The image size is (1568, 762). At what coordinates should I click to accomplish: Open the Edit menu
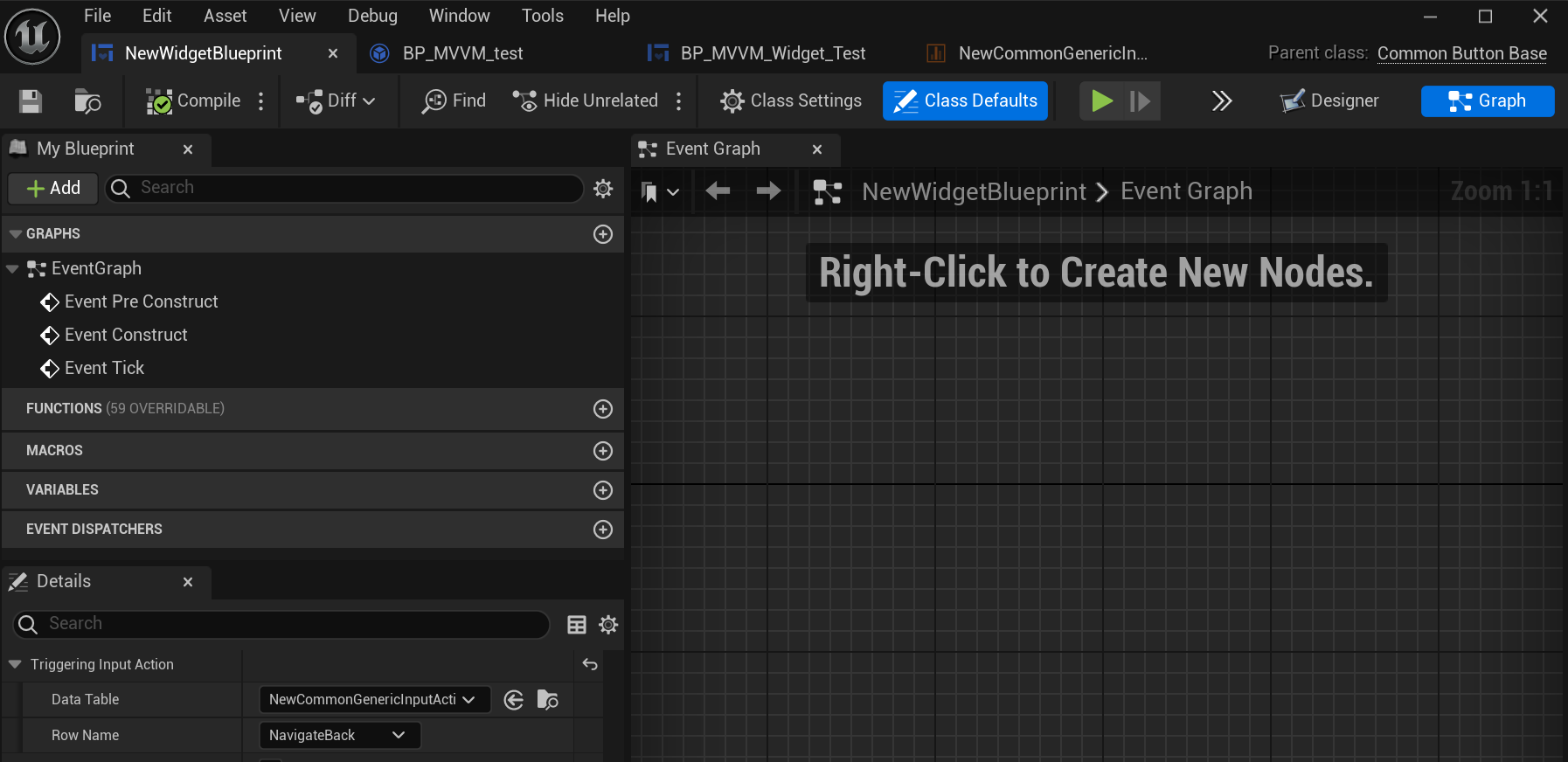click(157, 16)
